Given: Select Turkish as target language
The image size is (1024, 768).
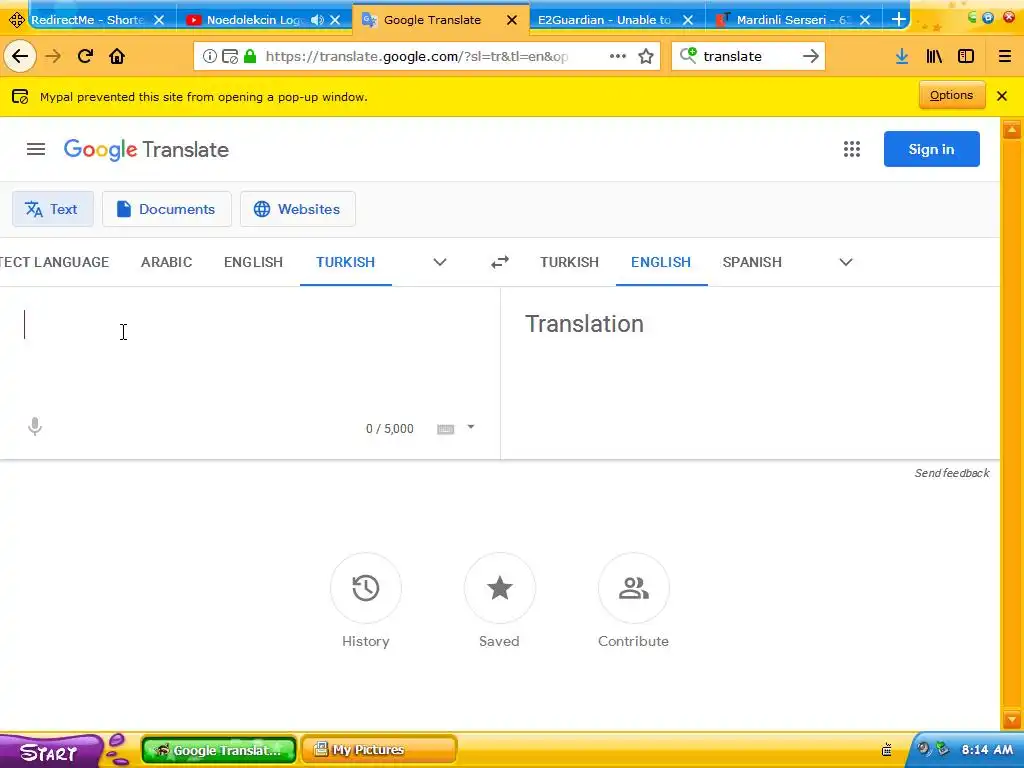Looking at the screenshot, I should click(569, 262).
